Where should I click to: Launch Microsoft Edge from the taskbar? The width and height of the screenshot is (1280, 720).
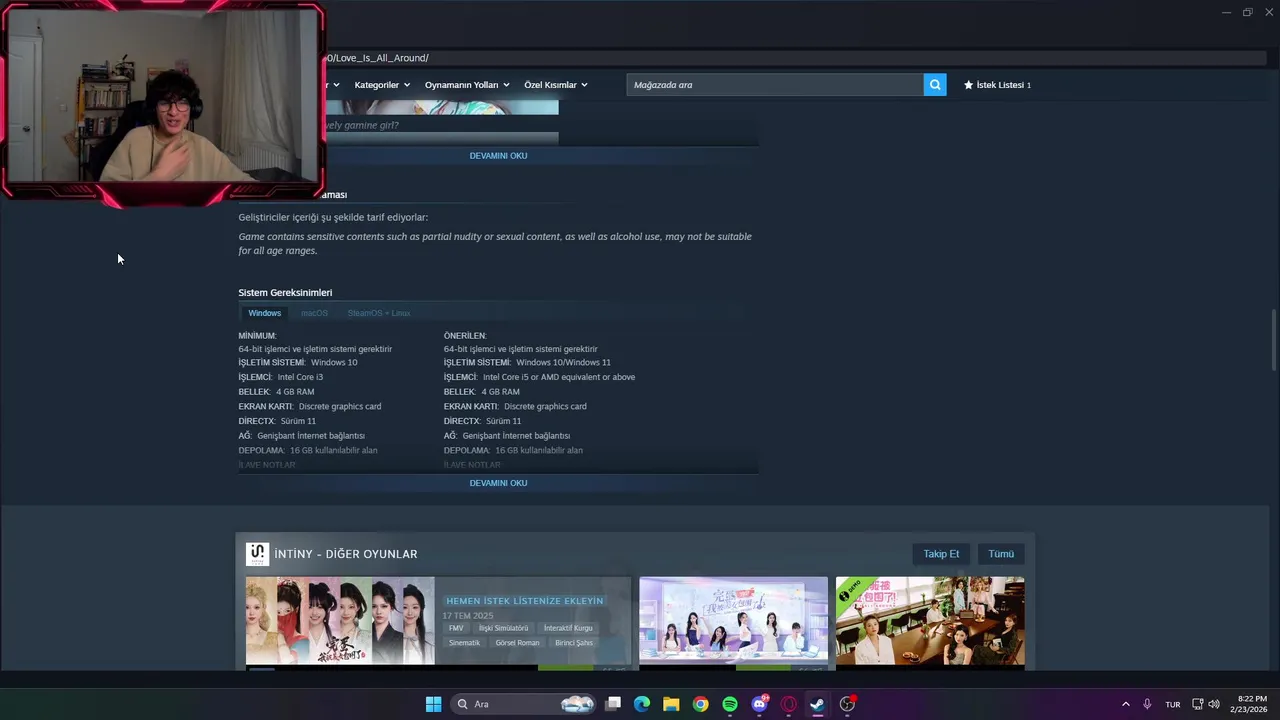642,704
